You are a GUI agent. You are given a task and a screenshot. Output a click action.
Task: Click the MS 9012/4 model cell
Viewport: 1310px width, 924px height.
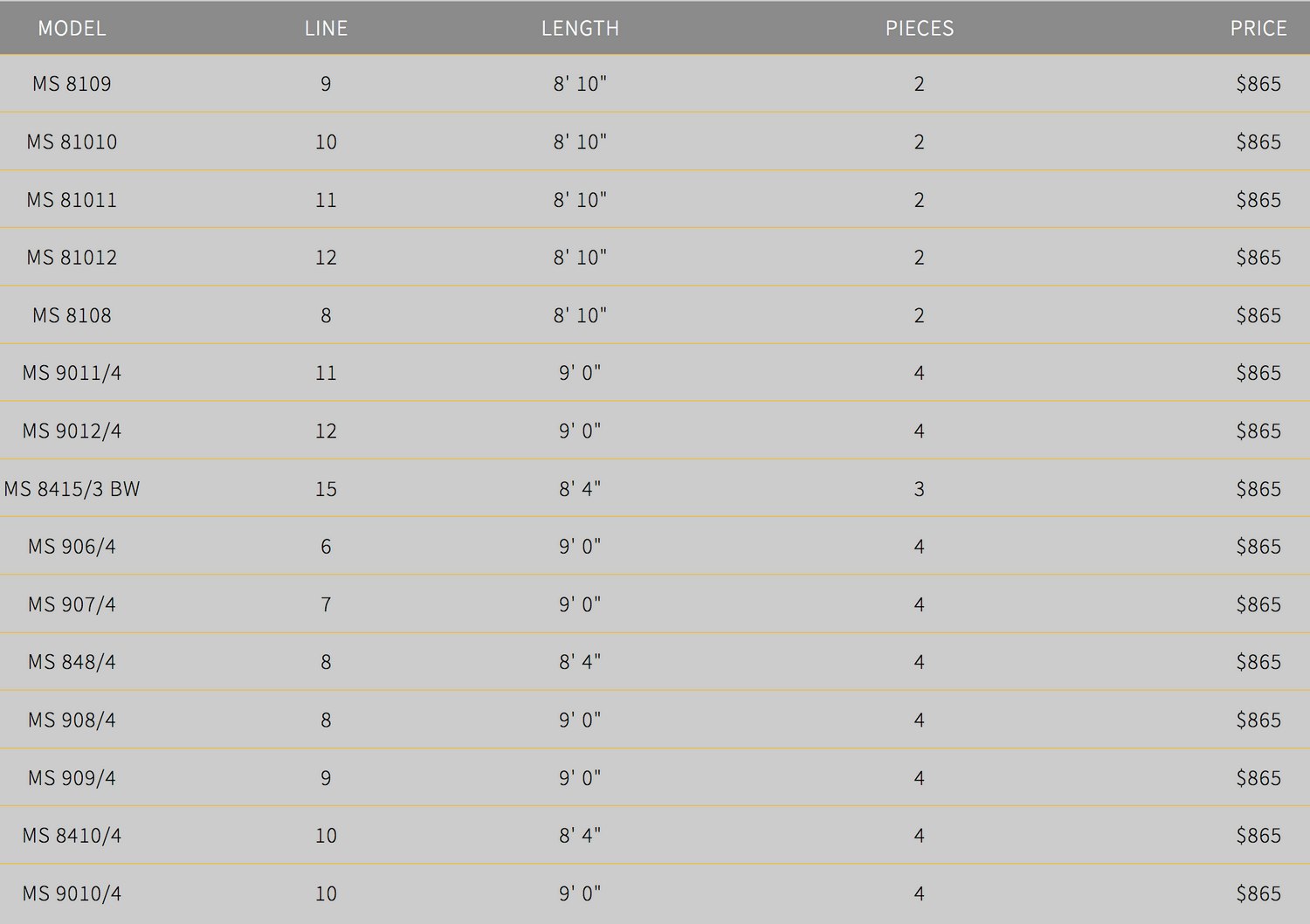click(72, 431)
